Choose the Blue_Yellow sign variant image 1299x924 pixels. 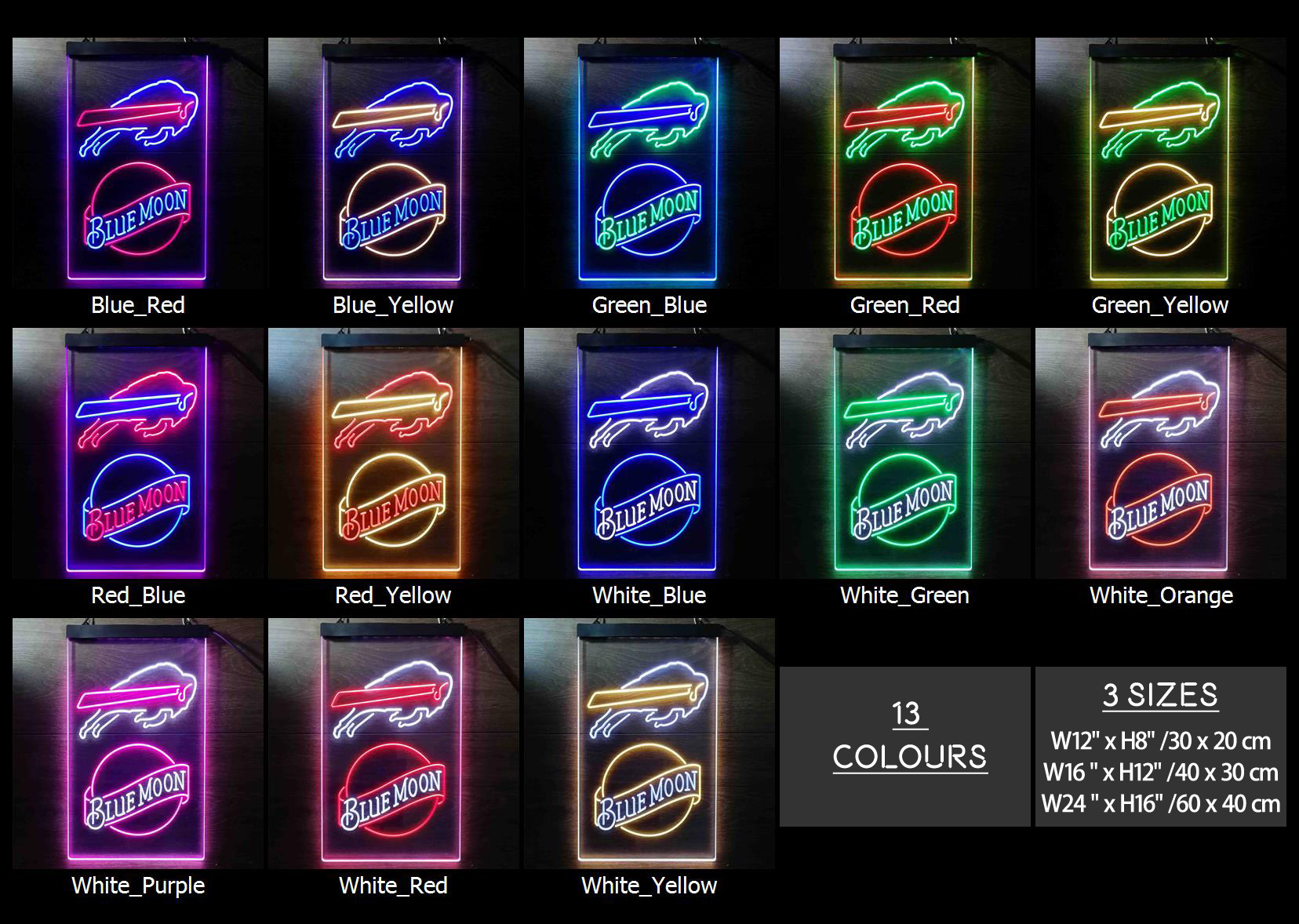pyautogui.click(x=394, y=163)
